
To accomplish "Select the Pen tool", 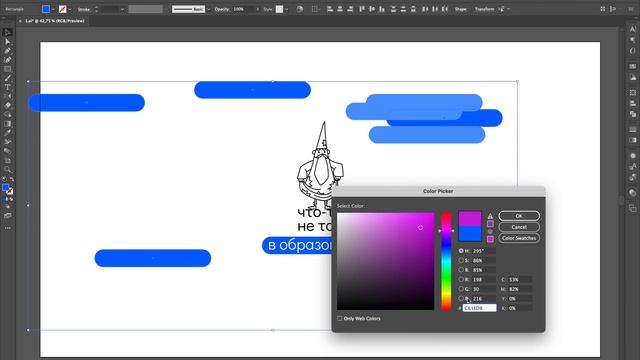I will pos(7,51).
